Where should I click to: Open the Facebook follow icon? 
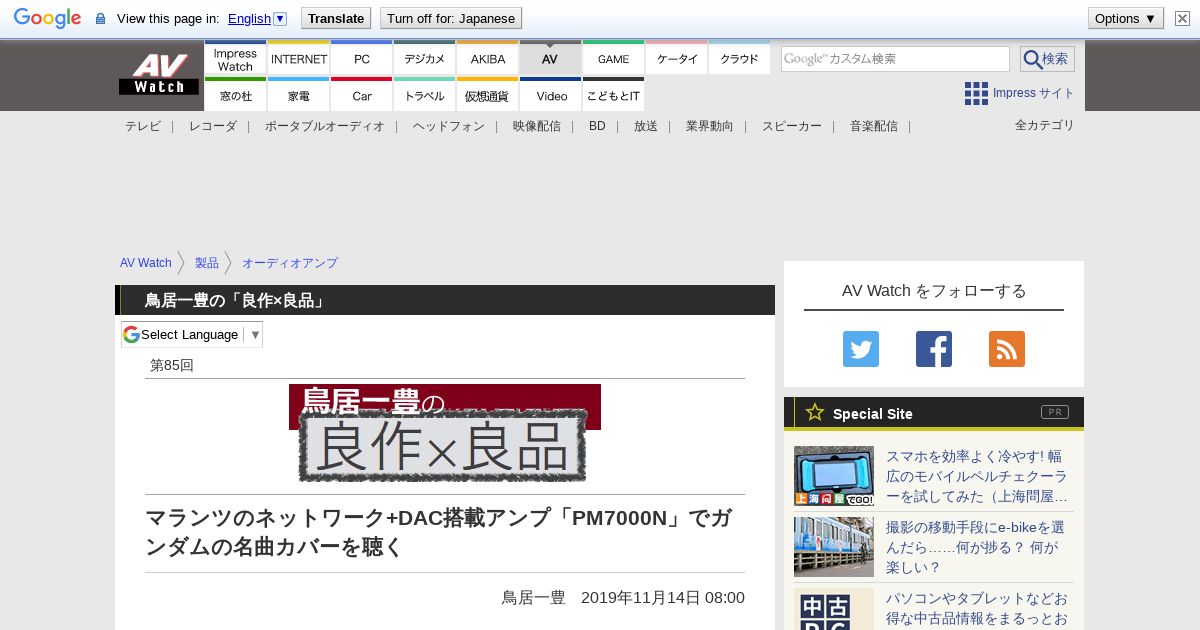(x=934, y=349)
